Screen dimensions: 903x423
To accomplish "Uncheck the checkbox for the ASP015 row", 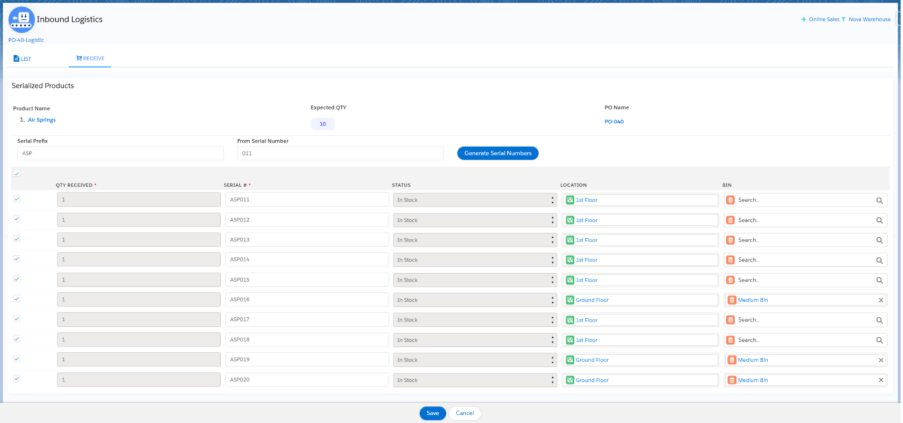I will pos(15,279).
